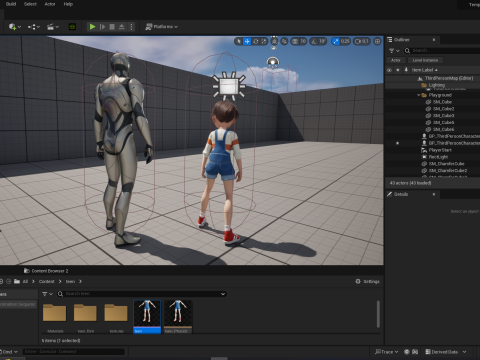Image resolution: width=480 pixels, height=360 pixels.
Task: Select SM_Cube2 in Outliner
Action: point(443,109)
